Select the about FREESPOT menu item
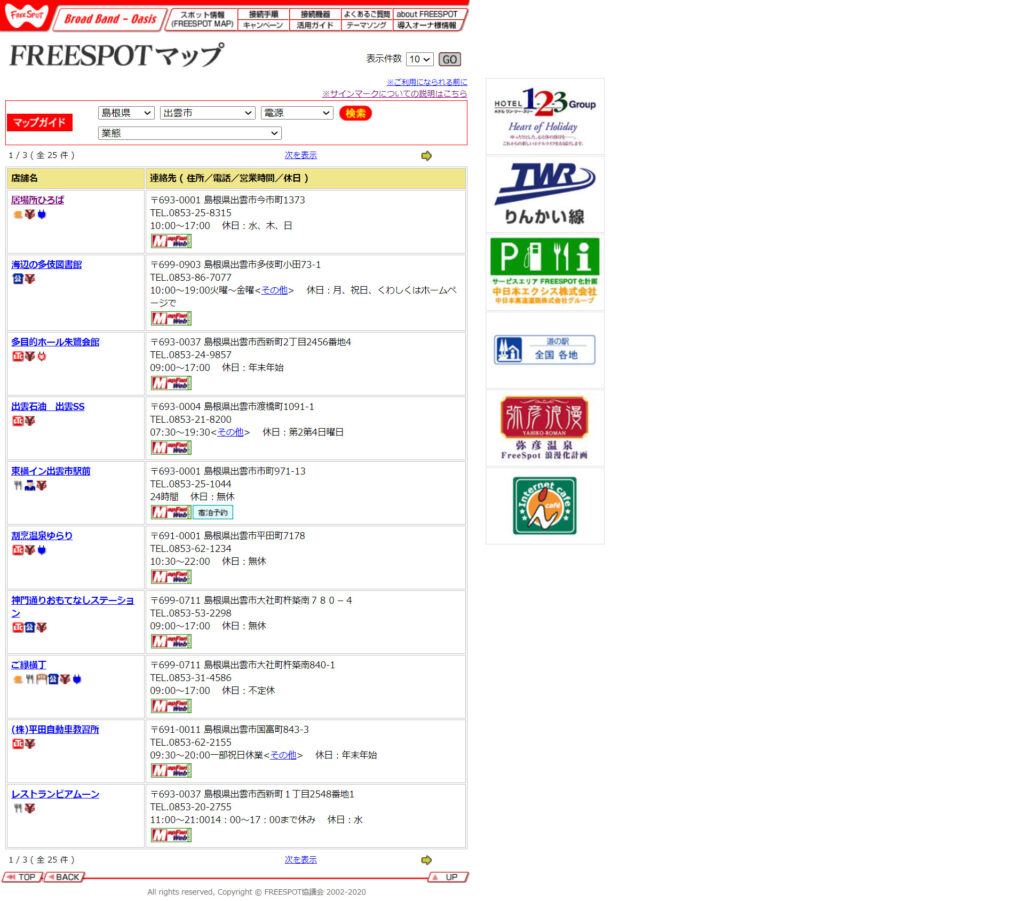1024x901 pixels. [427, 14]
